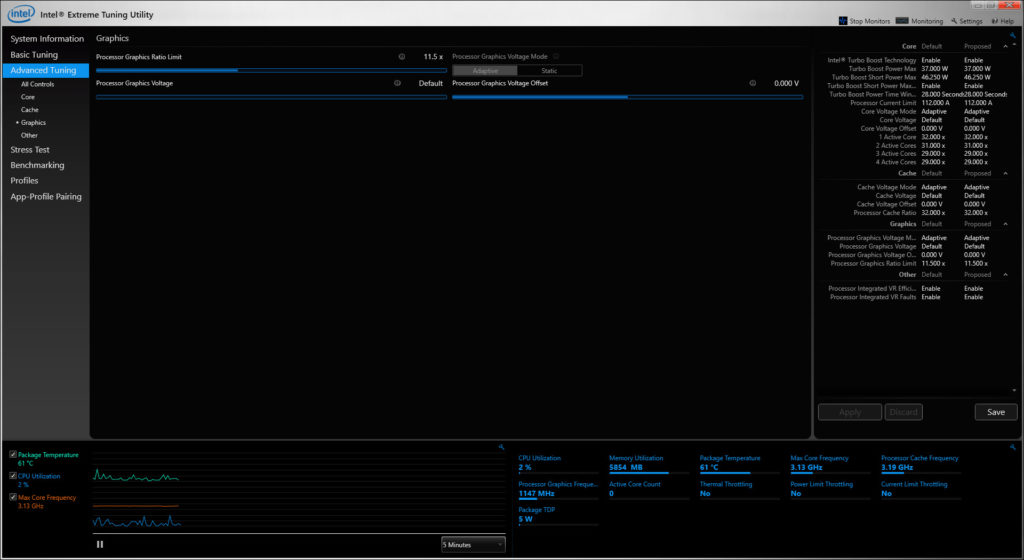Click the CPU Utilization 2 % readout

coord(558,463)
